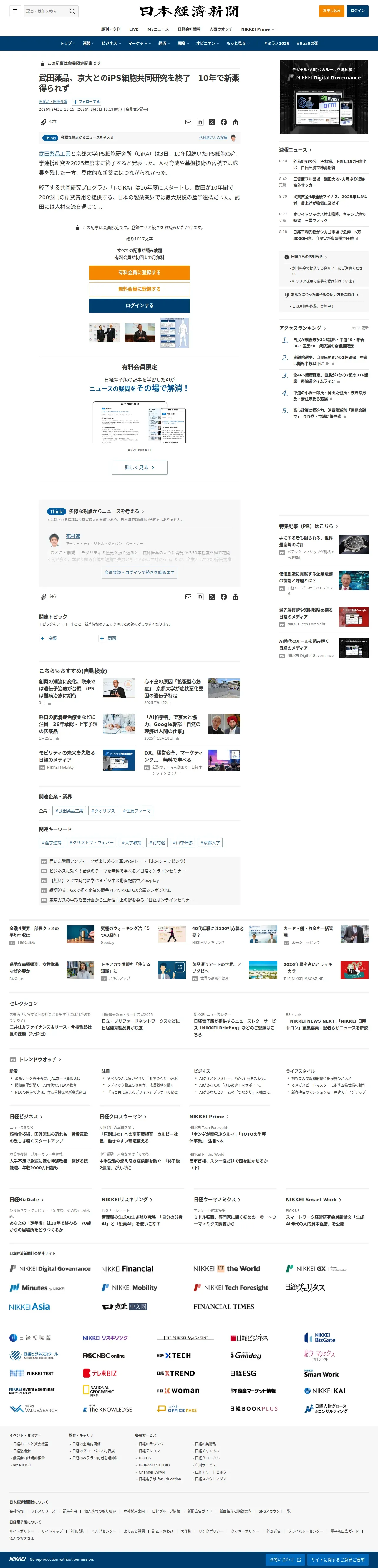Click the お問い合わせ footer button
The height and width of the screenshot is (1568, 378).
click(286, 1559)
